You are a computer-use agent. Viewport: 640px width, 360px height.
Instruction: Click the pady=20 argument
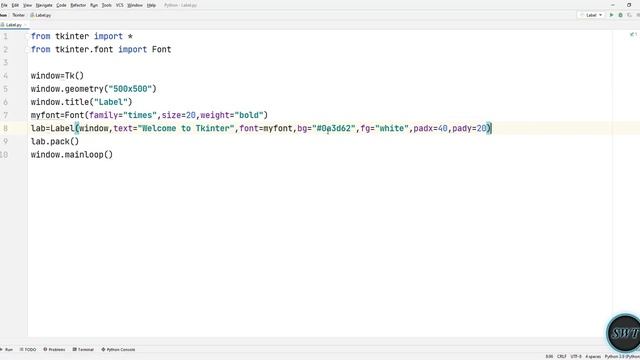click(x=469, y=128)
